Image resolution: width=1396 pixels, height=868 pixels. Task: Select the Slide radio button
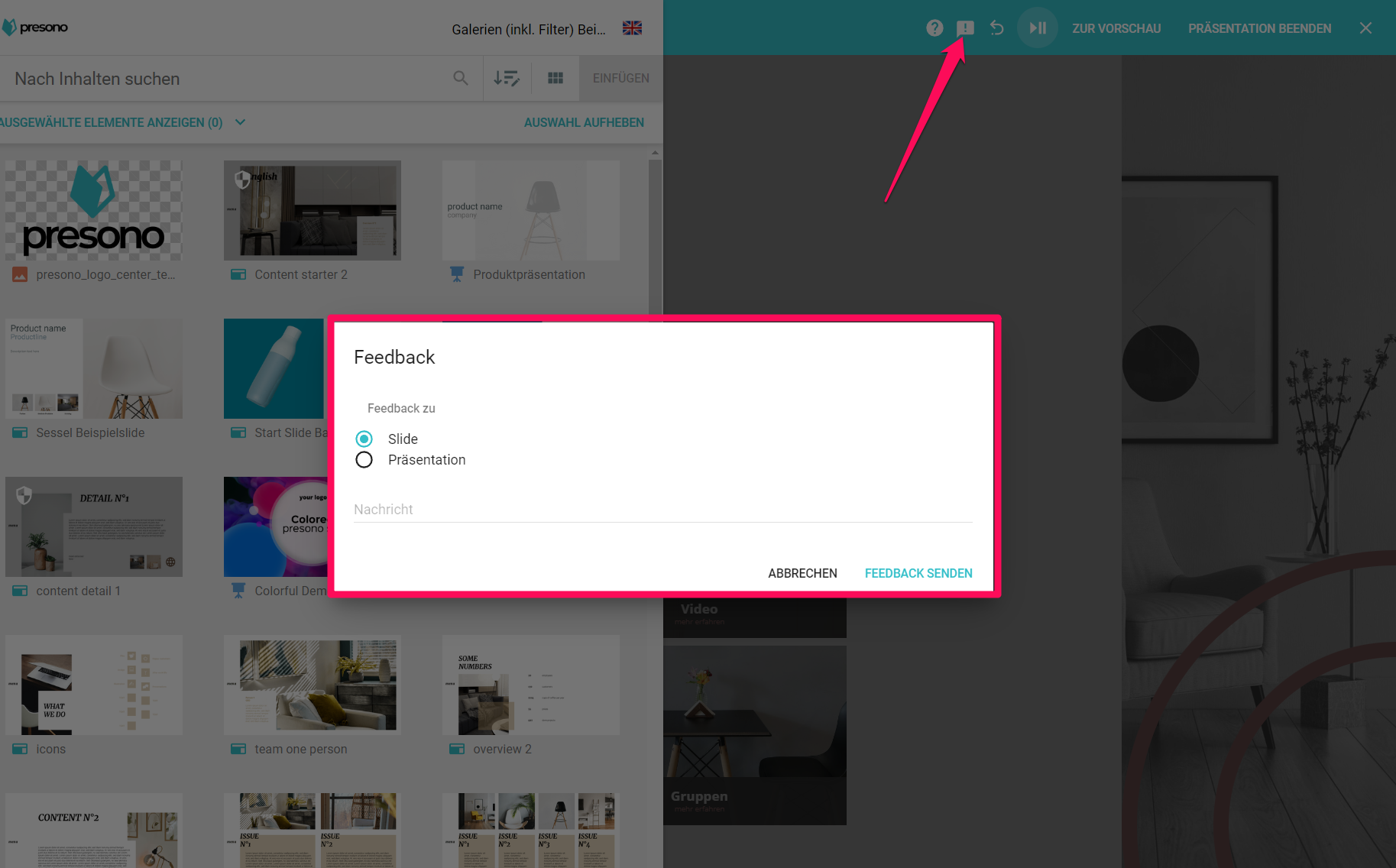coord(364,439)
